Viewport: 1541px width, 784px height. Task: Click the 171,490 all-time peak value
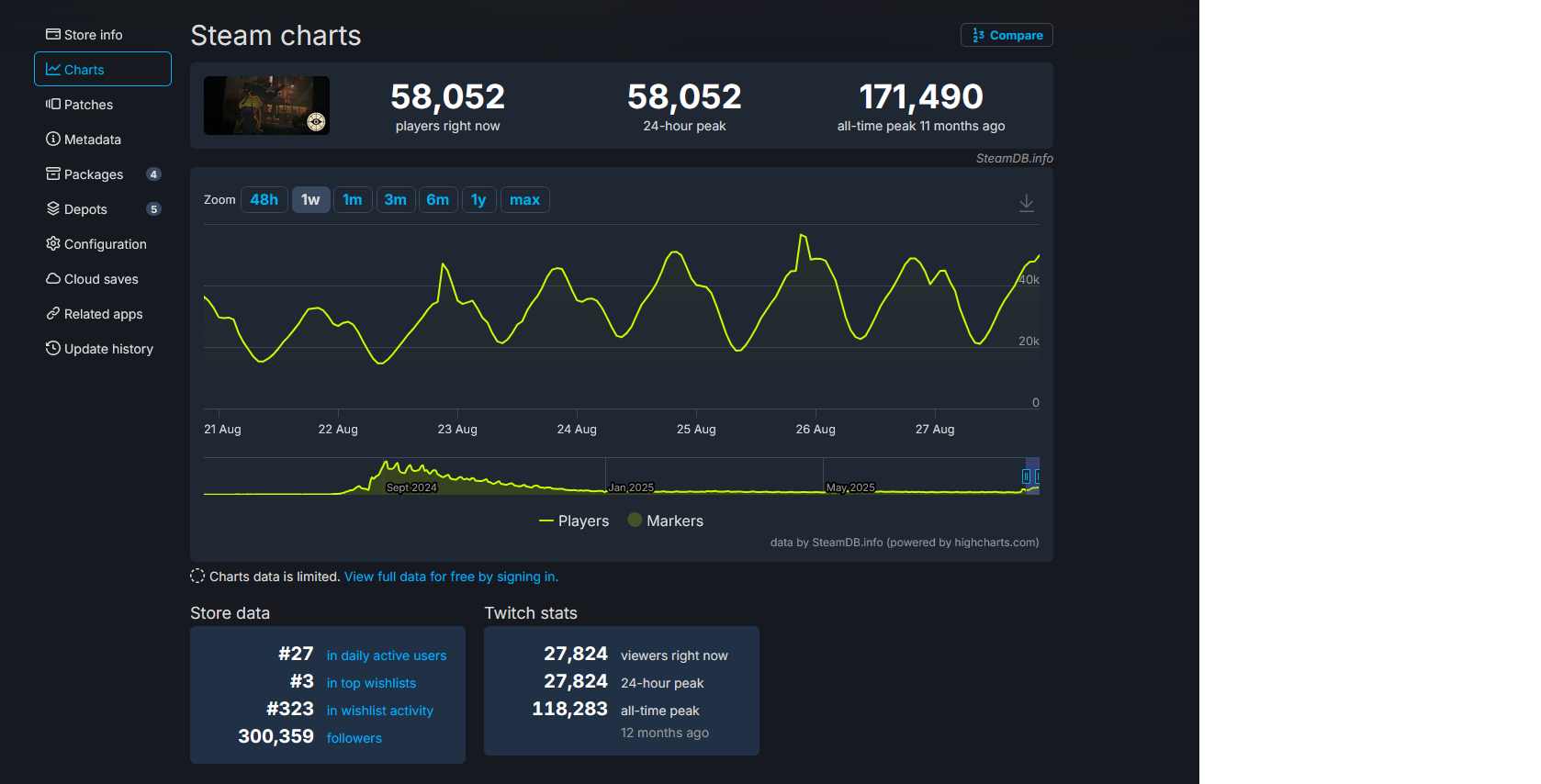(x=921, y=96)
